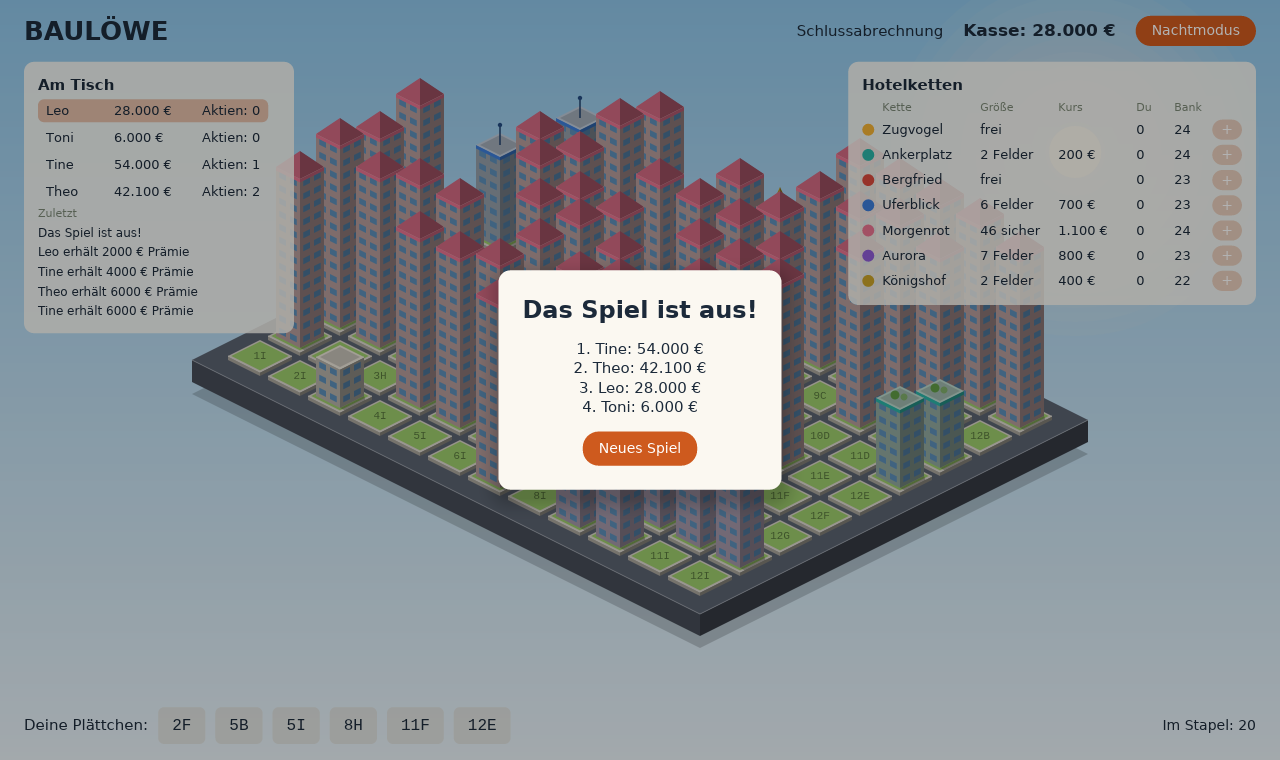
Task: Click board cell 5I
Action: [x=420, y=436]
